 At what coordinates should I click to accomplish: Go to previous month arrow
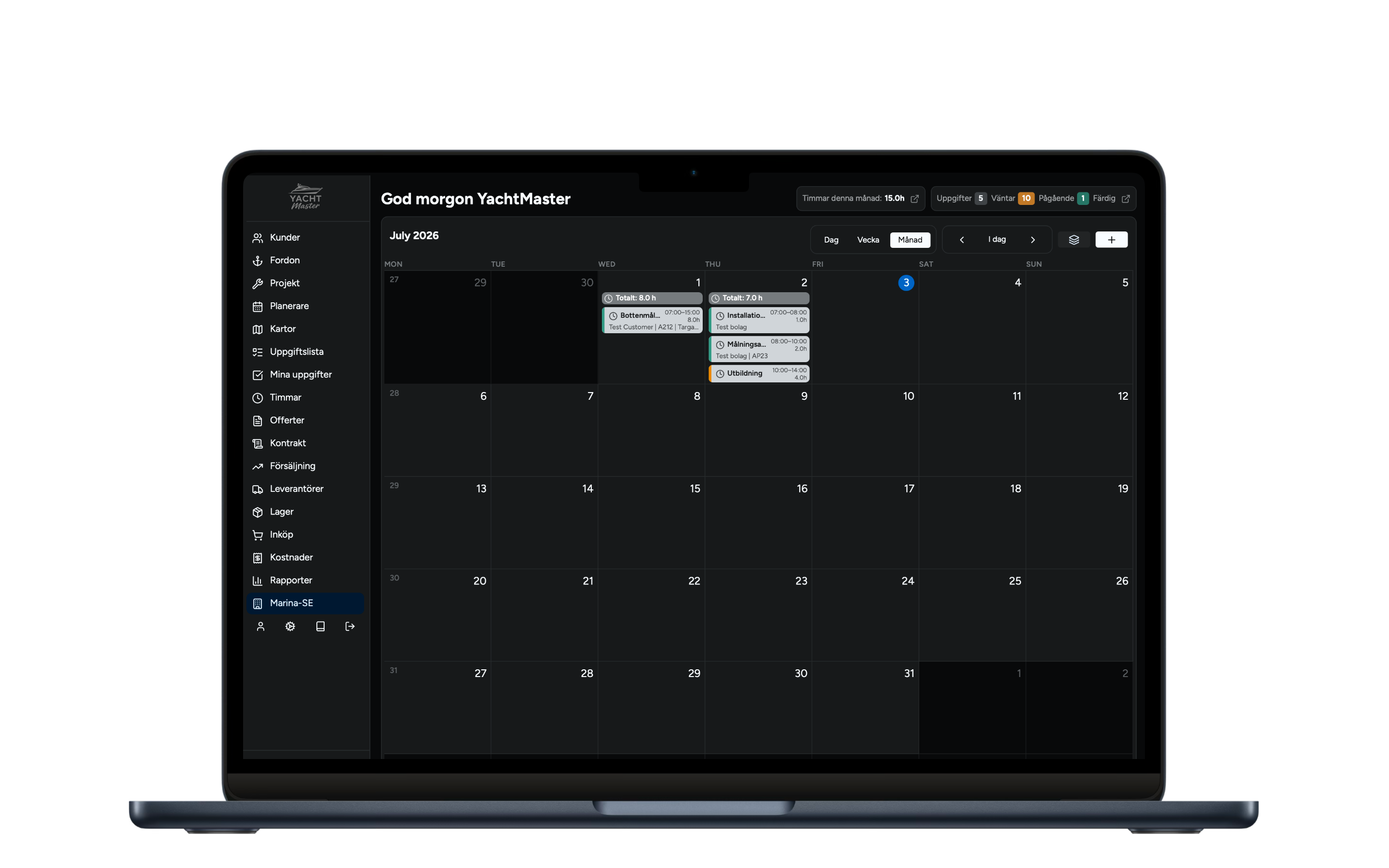(962, 240)
